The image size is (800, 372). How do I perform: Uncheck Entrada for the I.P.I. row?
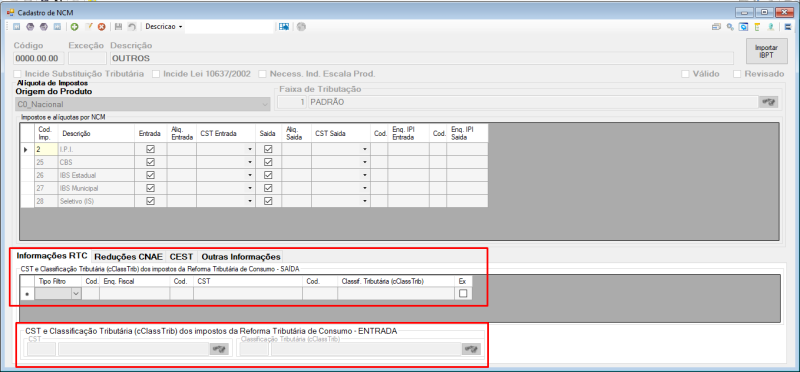coord(151,150)
